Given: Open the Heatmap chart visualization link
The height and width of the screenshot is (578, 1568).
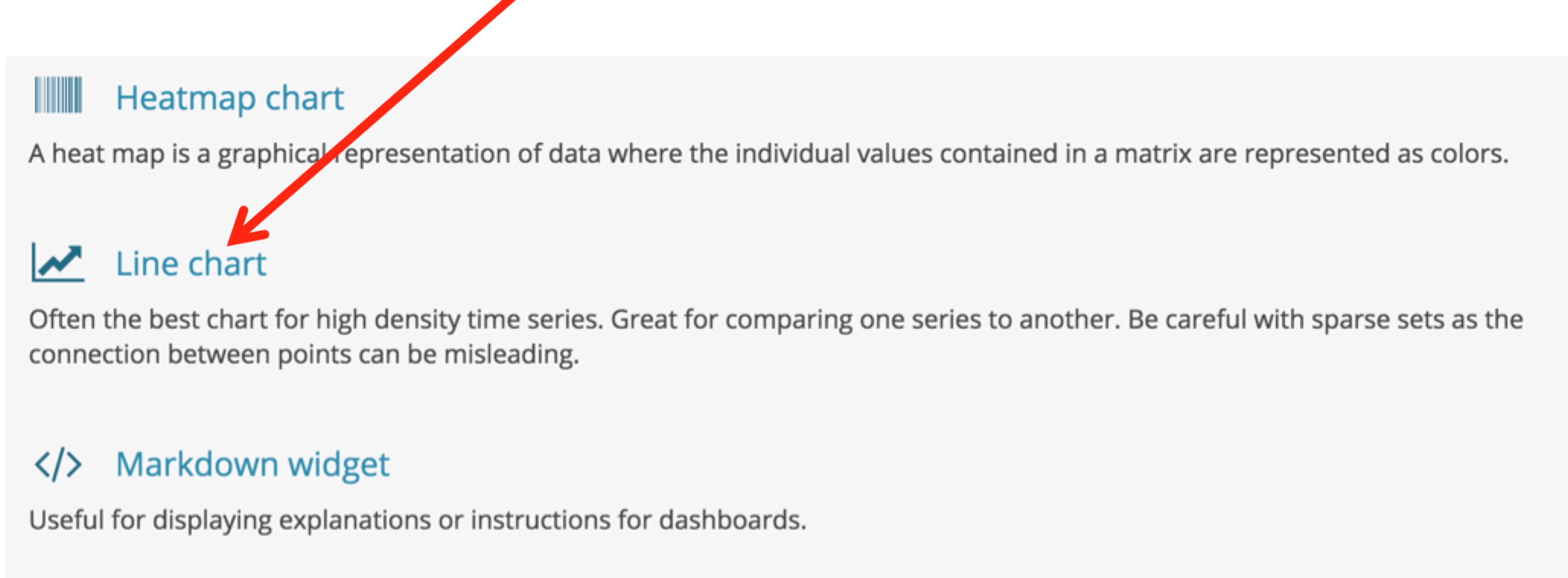Looking at the screenshot, I should (229, 98).
